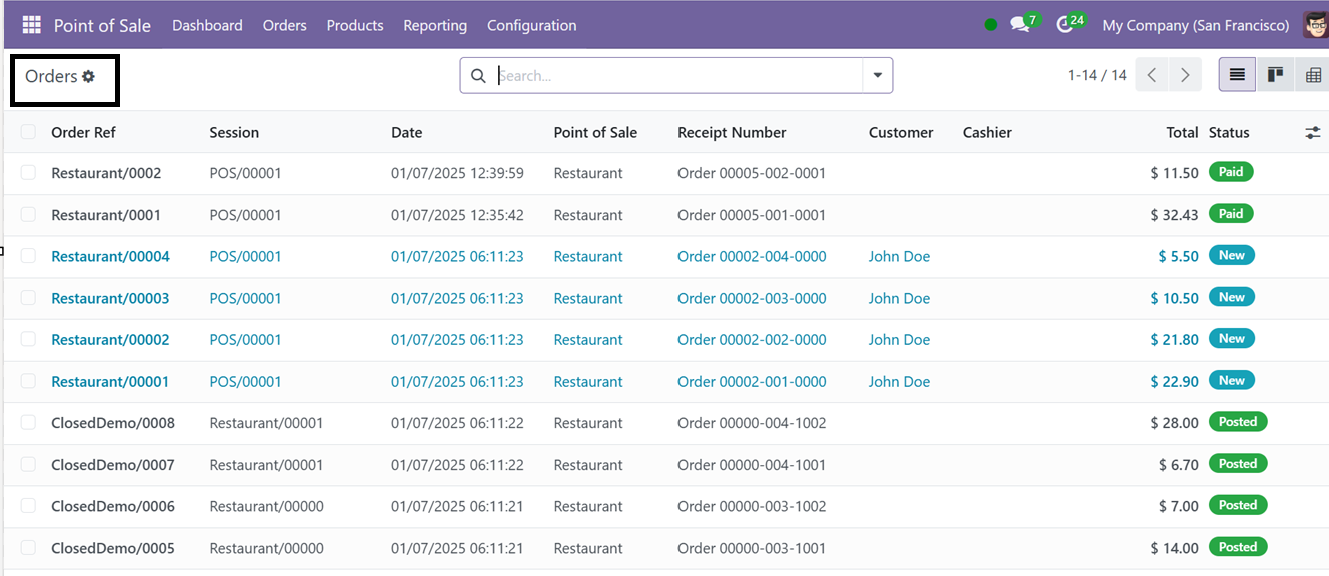The image size is (1329, 576).
Task: Open the Dashboard menu
Action: 207,25
